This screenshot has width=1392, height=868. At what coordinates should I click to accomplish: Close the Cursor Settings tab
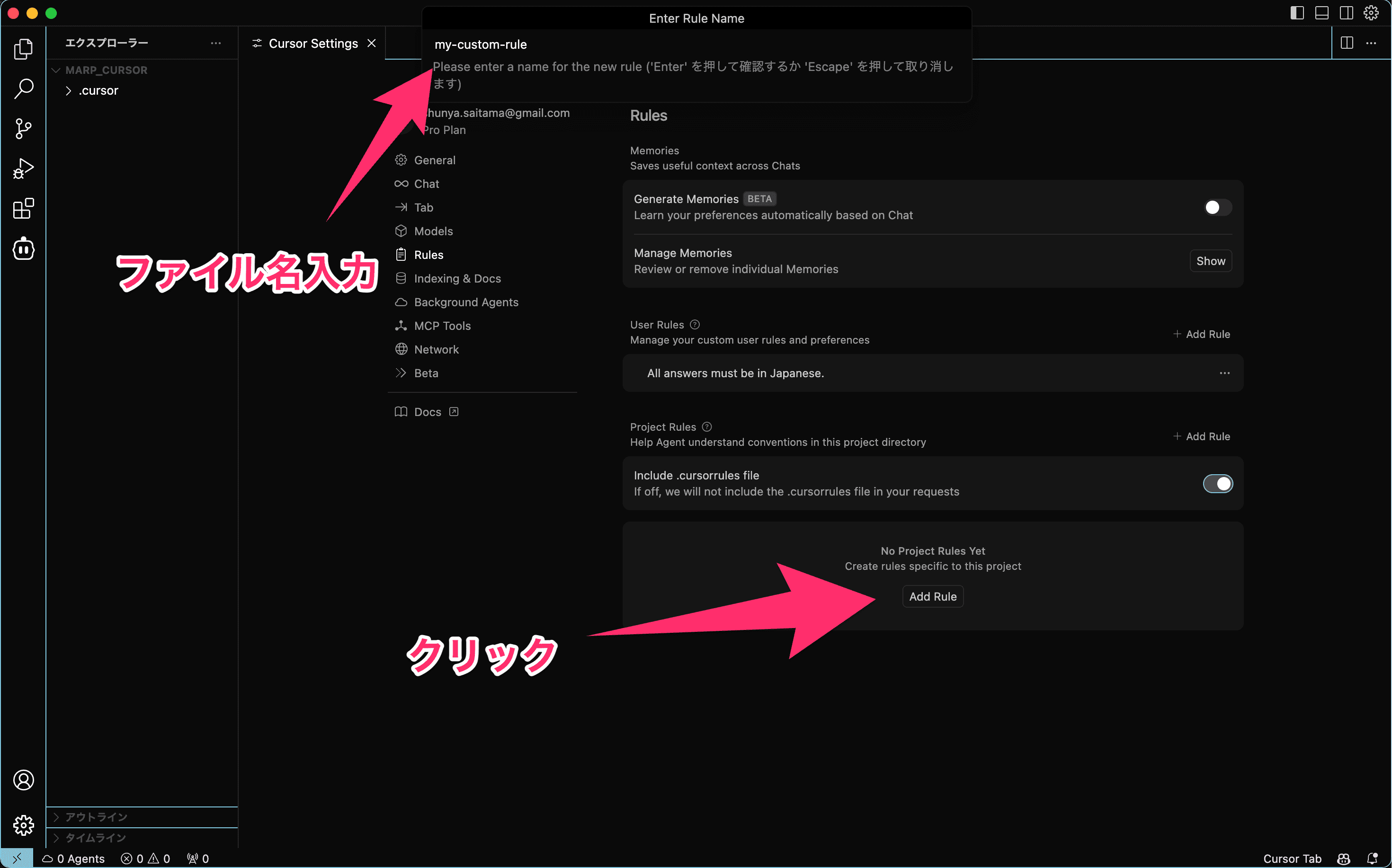tap(372, 44)
